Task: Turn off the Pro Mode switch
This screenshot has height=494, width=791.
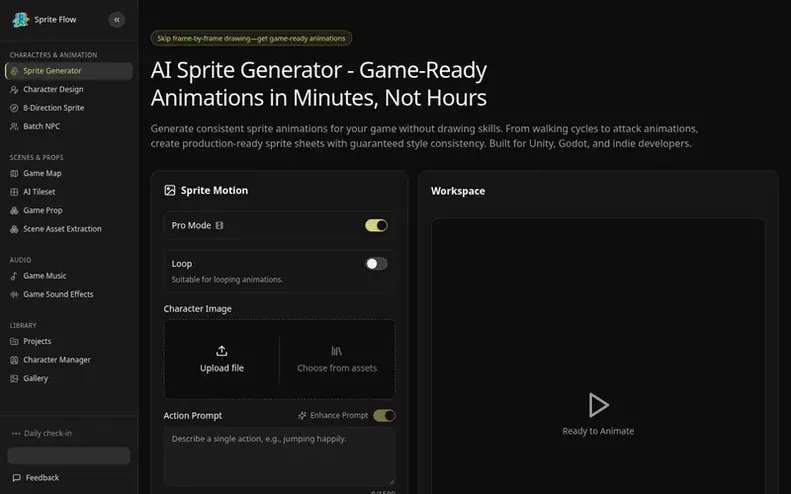Action: 376,226
